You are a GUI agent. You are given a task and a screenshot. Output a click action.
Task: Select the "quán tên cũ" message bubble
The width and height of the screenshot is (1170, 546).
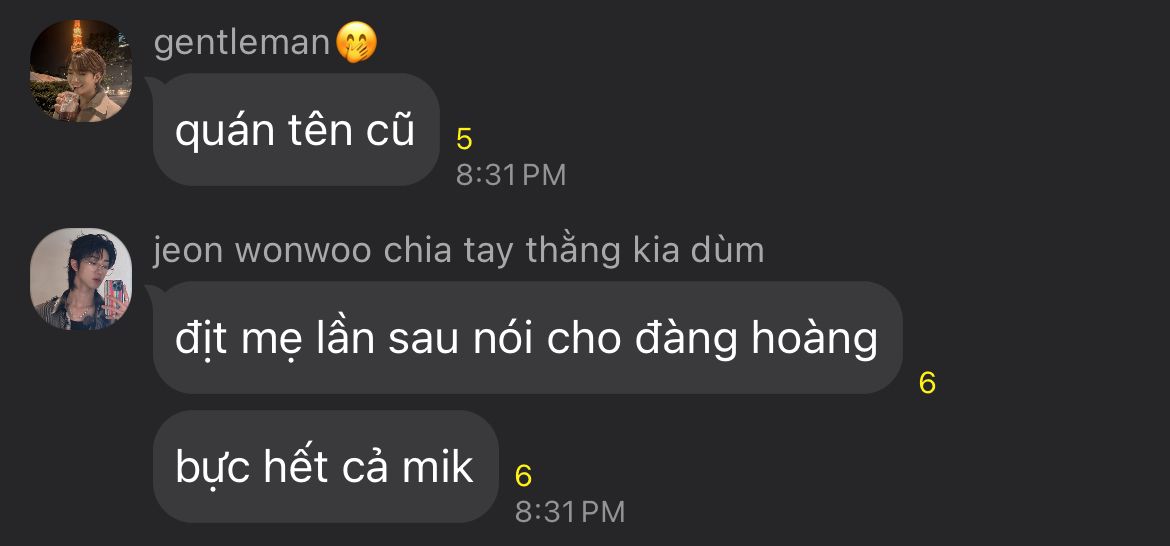296,129
